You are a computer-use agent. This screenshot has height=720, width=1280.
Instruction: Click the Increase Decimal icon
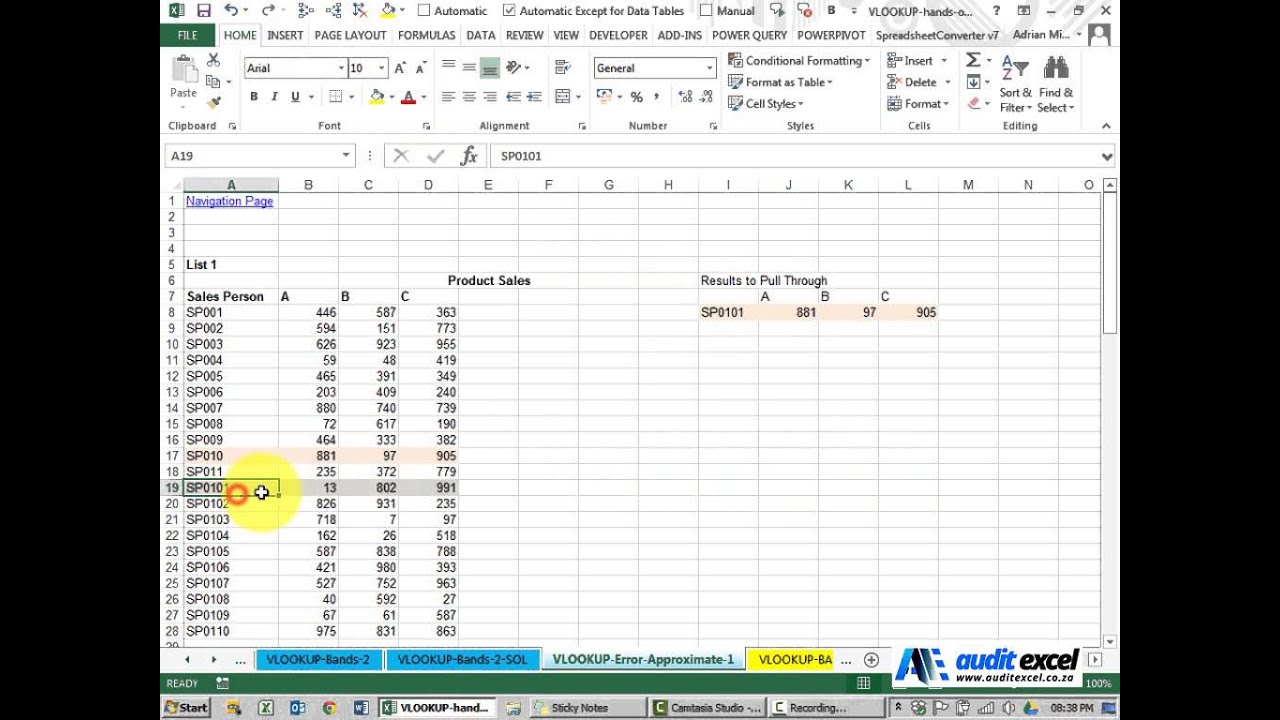click(684, 97)
